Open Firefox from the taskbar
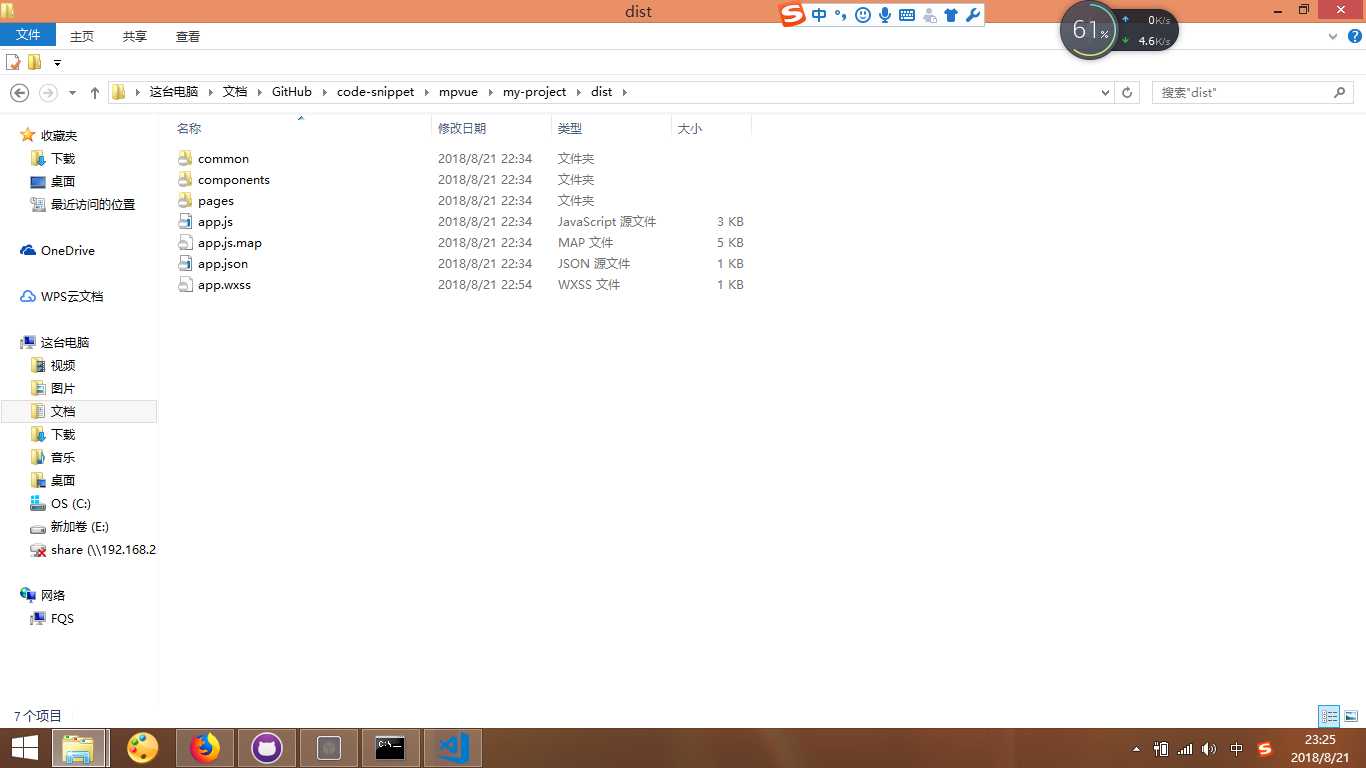Image resolution: width=1366 pixels, height=768 pixels. point(205,748)
